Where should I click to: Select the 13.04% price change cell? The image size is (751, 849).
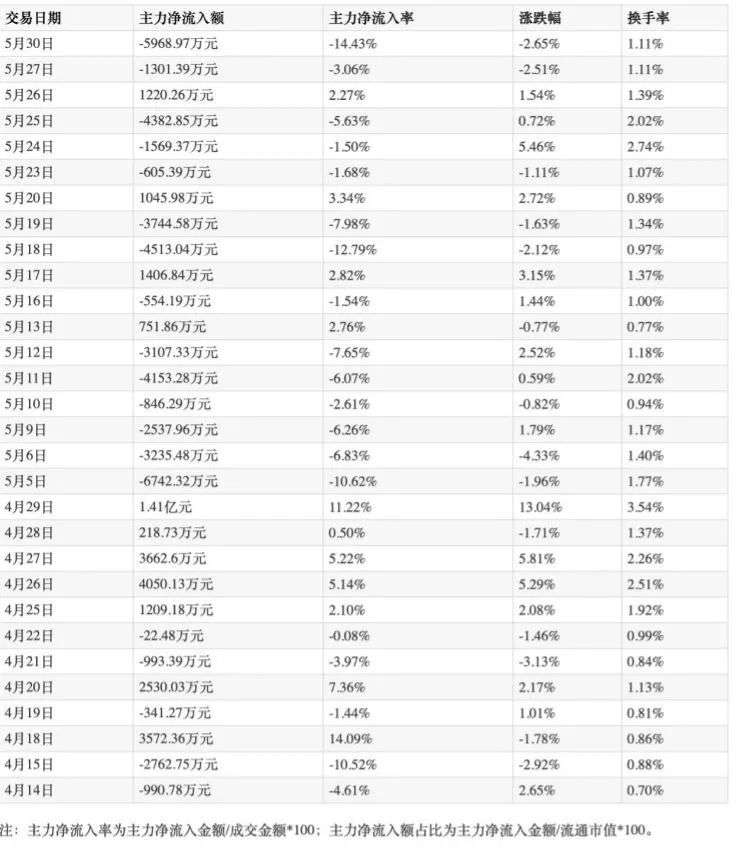coord(540,507)
